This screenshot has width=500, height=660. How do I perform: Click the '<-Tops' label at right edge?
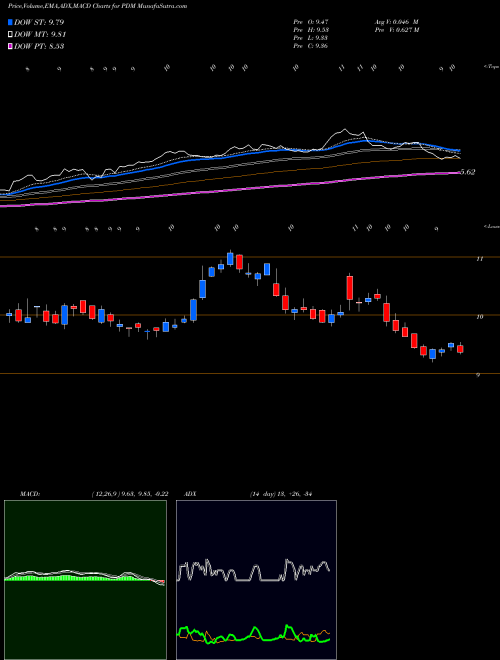(491, 67)
